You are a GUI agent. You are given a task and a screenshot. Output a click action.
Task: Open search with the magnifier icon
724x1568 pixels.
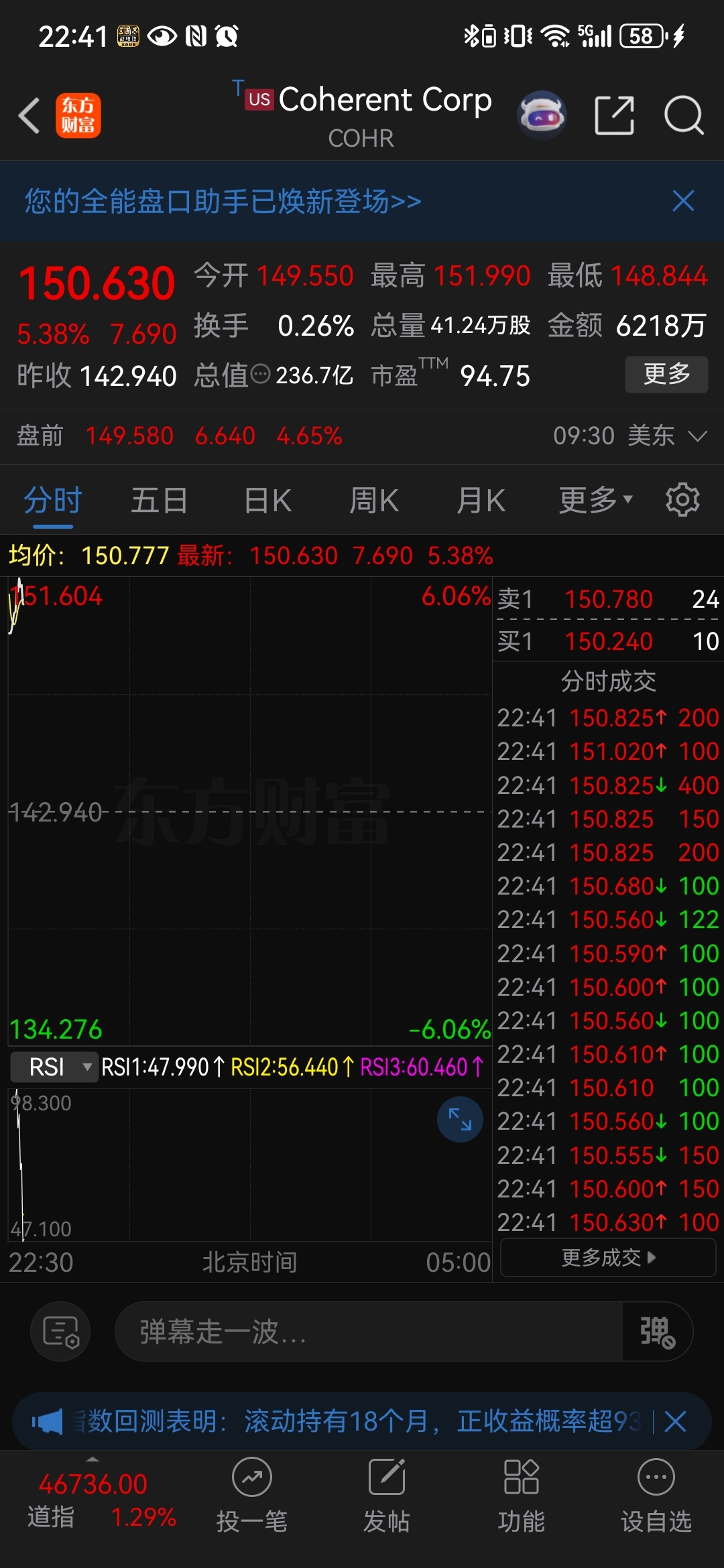pos(683,115)
